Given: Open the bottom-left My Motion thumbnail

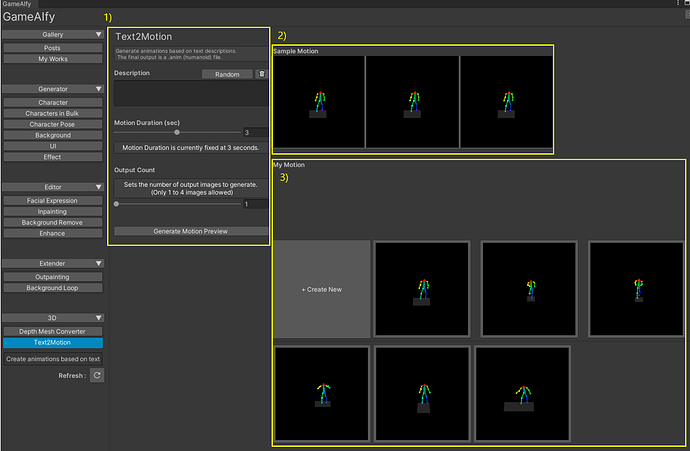Looking at the screenshot, I should [321, 393].
